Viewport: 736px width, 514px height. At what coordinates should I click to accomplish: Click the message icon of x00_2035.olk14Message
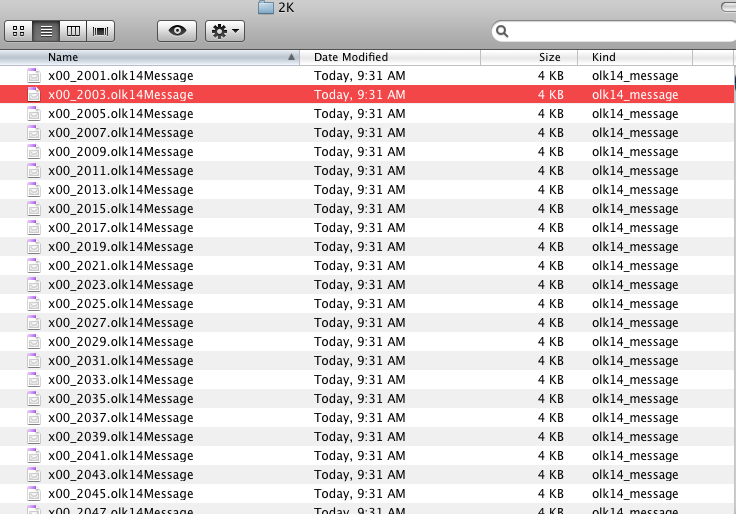click(x=34, y=399)
